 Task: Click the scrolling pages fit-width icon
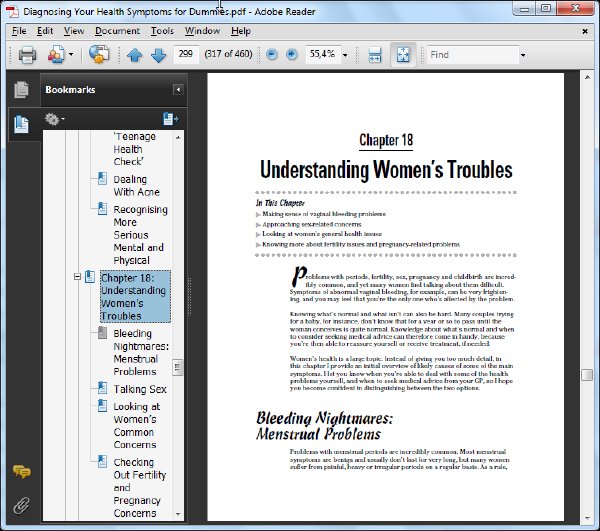[x=375, y=55]
